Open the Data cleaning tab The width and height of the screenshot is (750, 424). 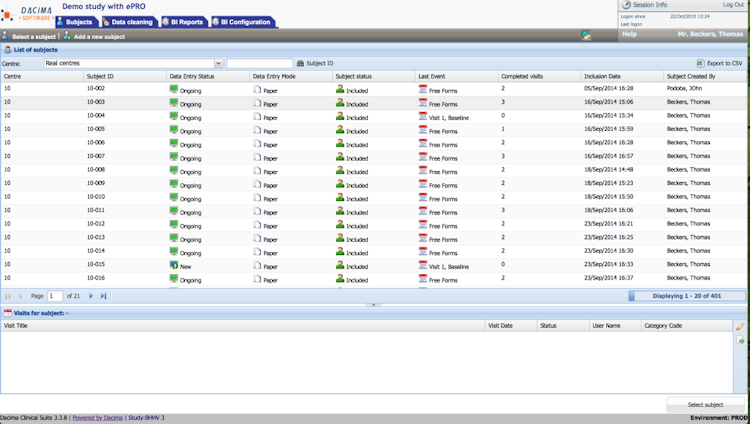click(x=129, y=22)
